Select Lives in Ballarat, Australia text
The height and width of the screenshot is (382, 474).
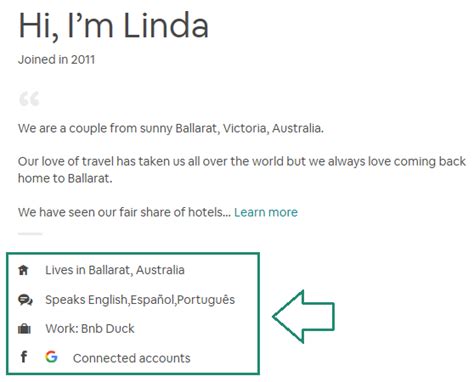coord(115,270)
